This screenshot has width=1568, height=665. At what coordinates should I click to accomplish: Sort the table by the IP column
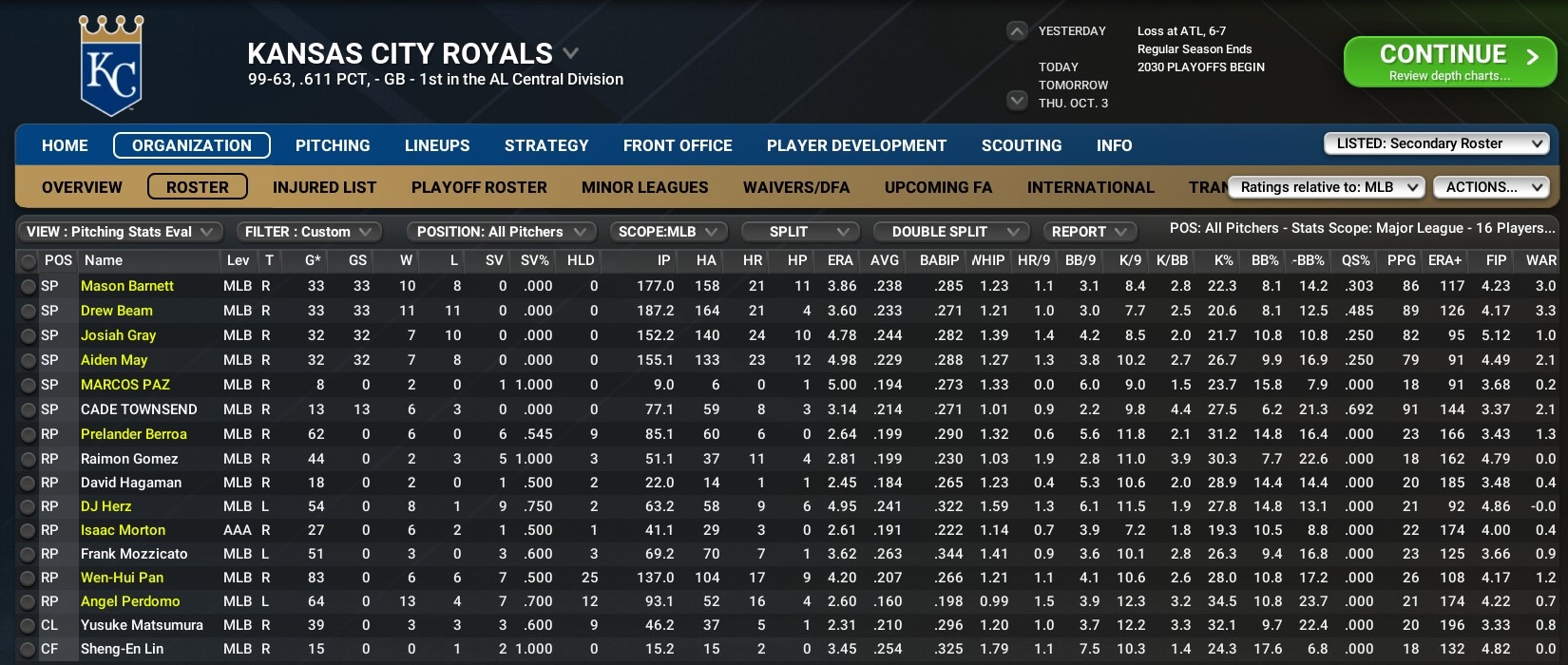point(663,260)
